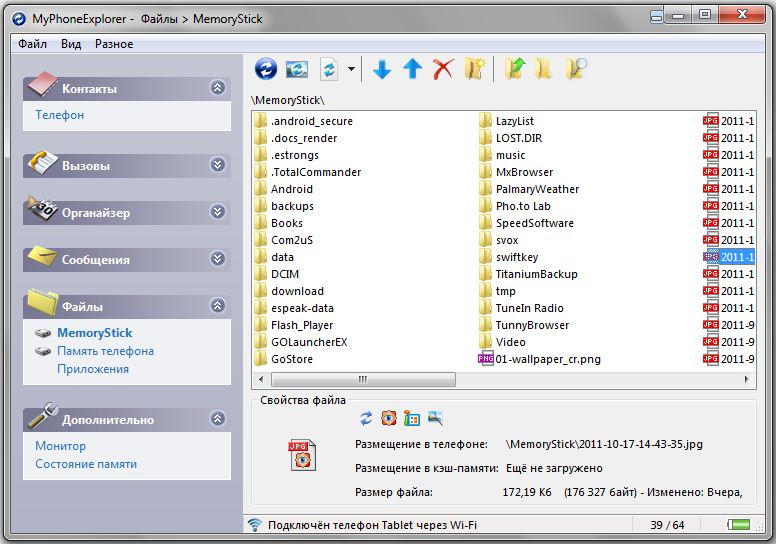Click the Память телефона drive icon

point(44,351)
